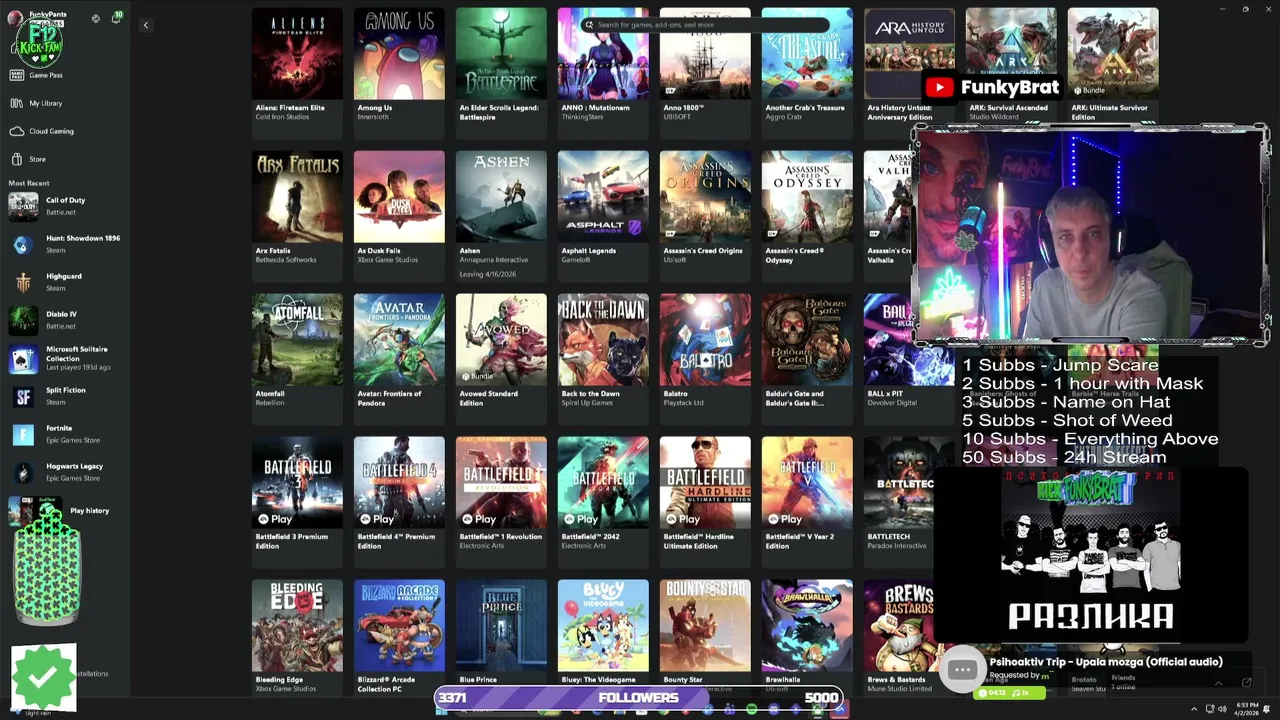Open Play history link
Screen dimensions: 1280x720
[89, 511]
